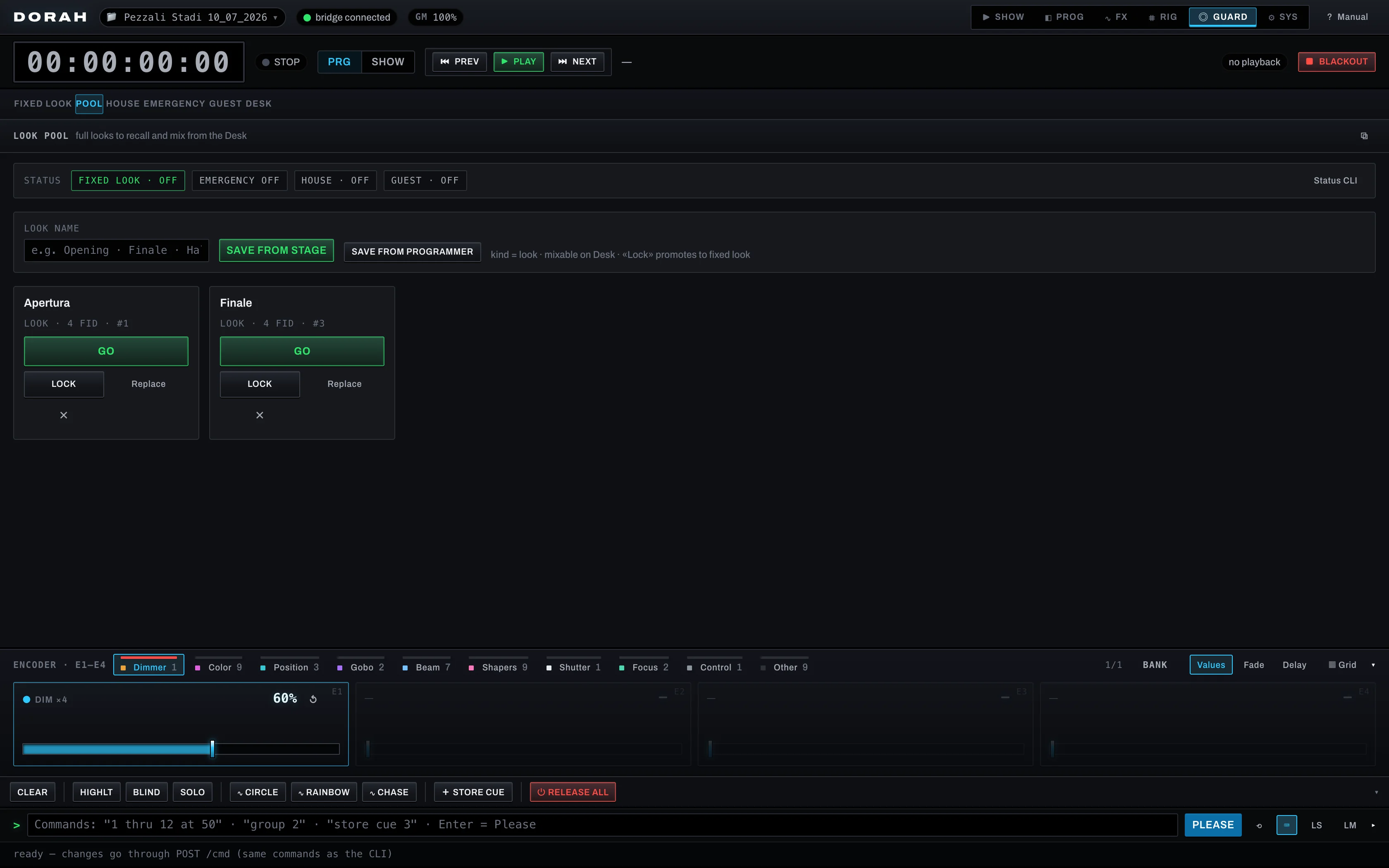The image size is (1389, 868).
Task: Trigger the red BLACKOUT button
Action: point(1336,62)
